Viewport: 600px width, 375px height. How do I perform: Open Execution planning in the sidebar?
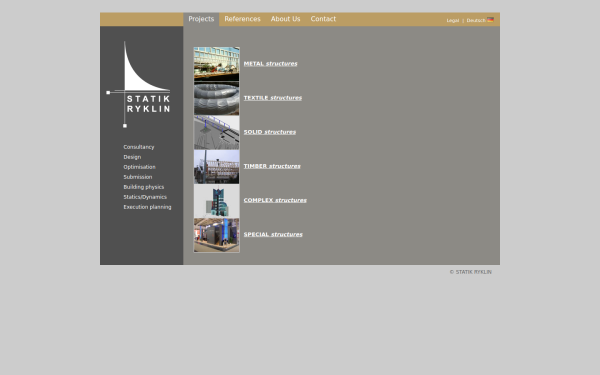[147, 207]
